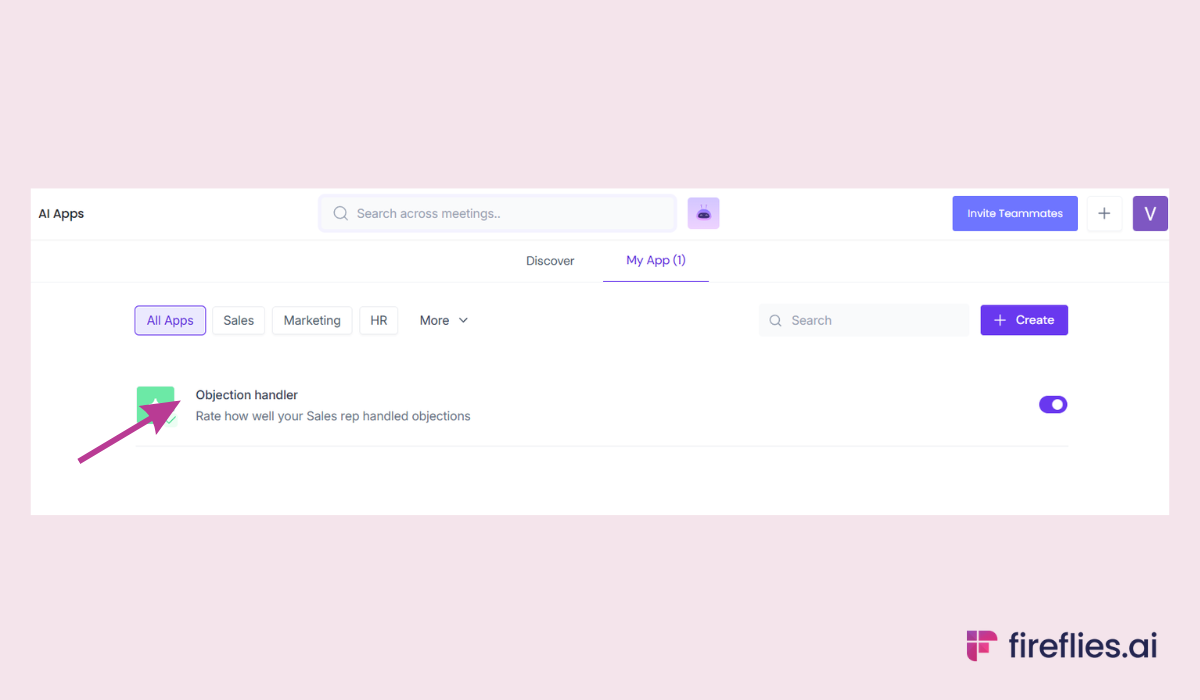Open the V user profile avatar
Image resolution: width=1200 pixels, height=700 pixels.
point(1150,213)
